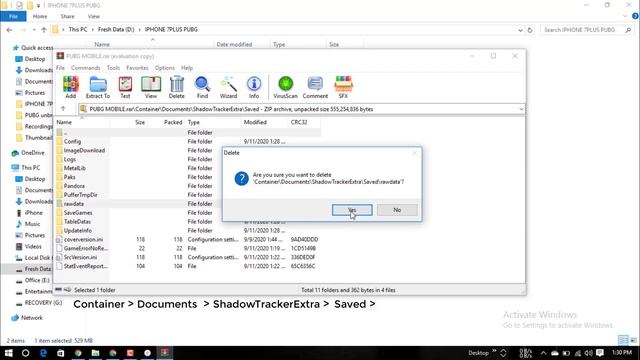Screen dimensions: 640x360
Task: Open WinRAR File menu
Action: tap(60, 68)
